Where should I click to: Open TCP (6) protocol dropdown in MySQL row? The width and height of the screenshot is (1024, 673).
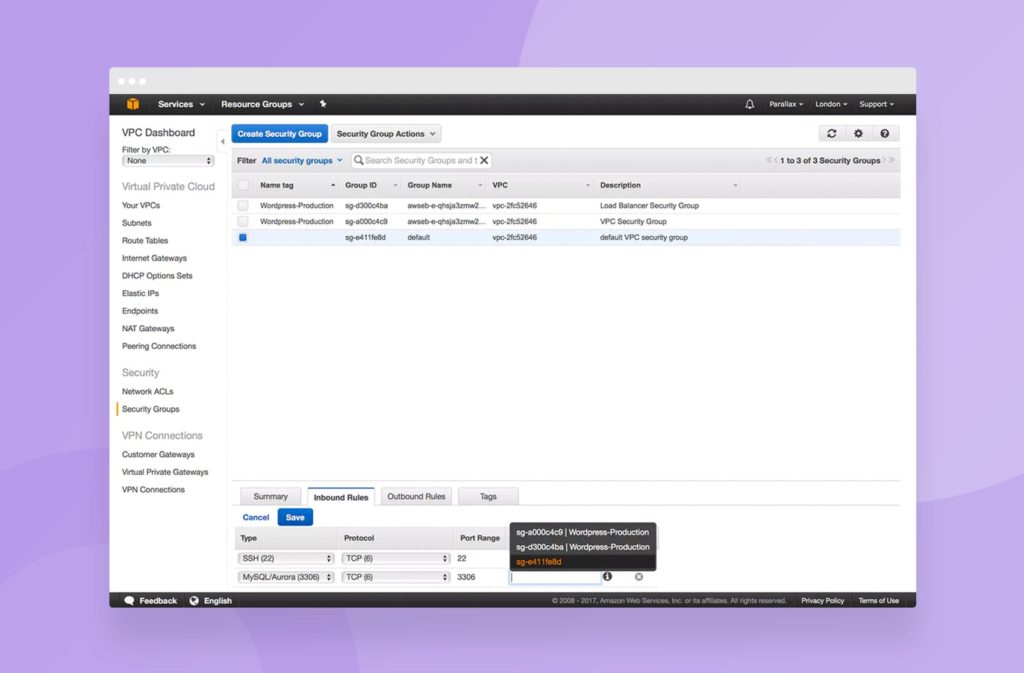pos(396,577)
